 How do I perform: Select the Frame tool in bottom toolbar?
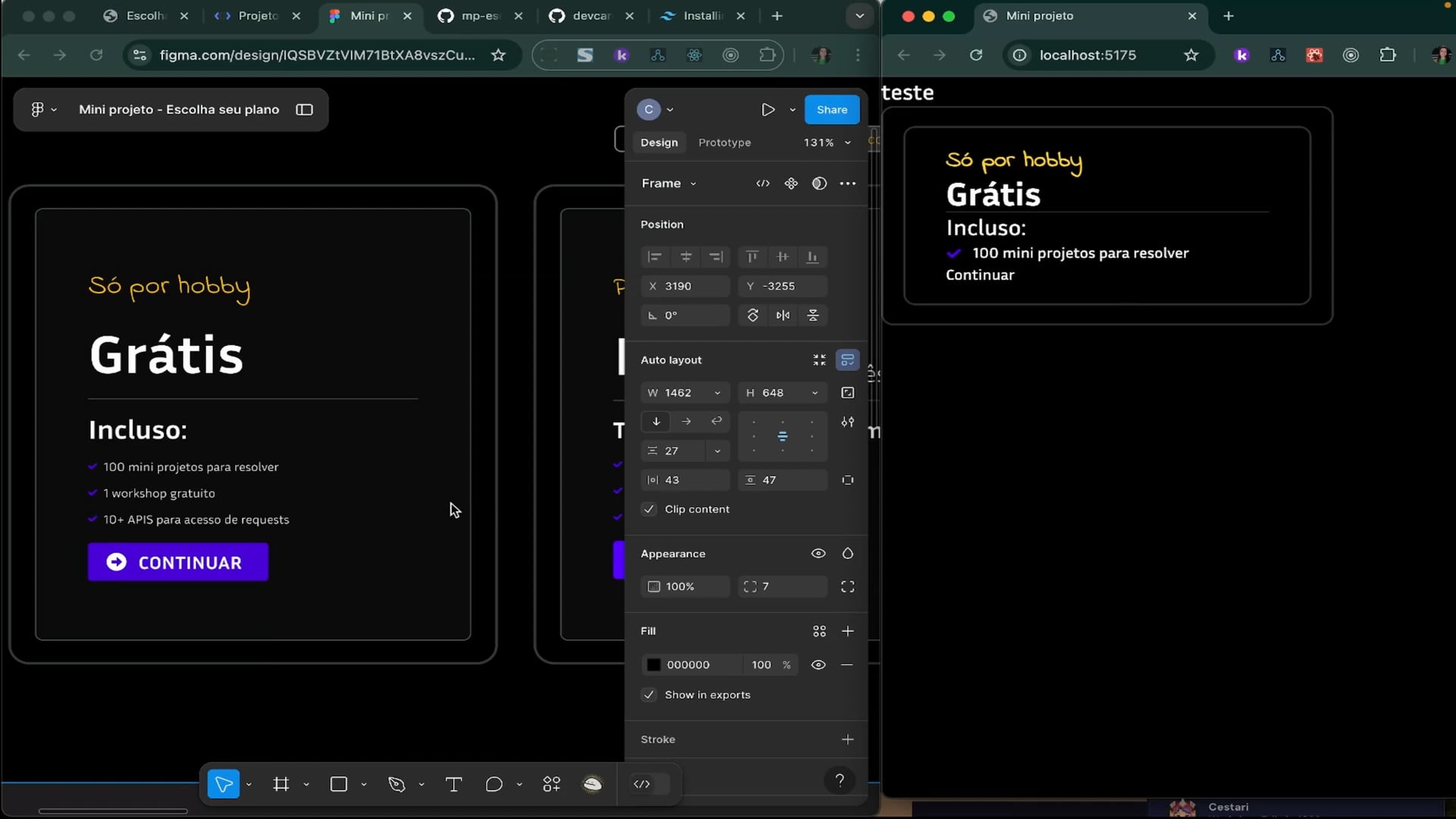(x=281, y=784)
